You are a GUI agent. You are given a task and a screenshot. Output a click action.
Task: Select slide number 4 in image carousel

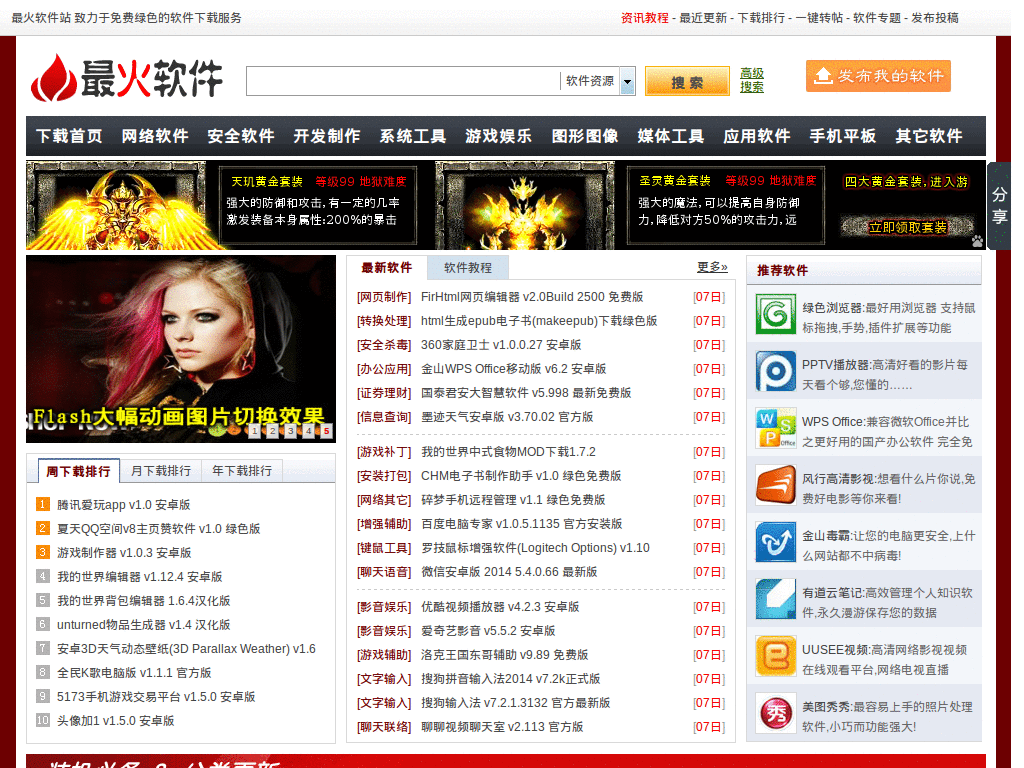tap(308, 430)
